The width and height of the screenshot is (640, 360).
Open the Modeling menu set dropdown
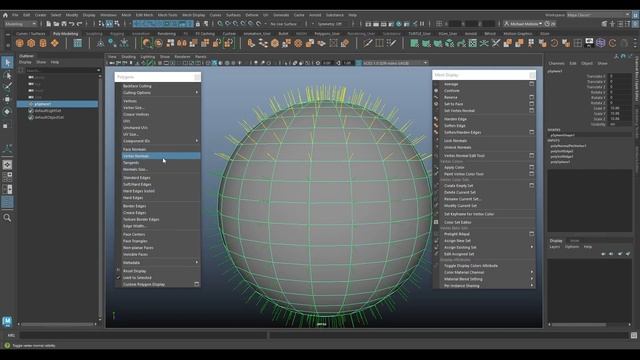coord(20,24)
